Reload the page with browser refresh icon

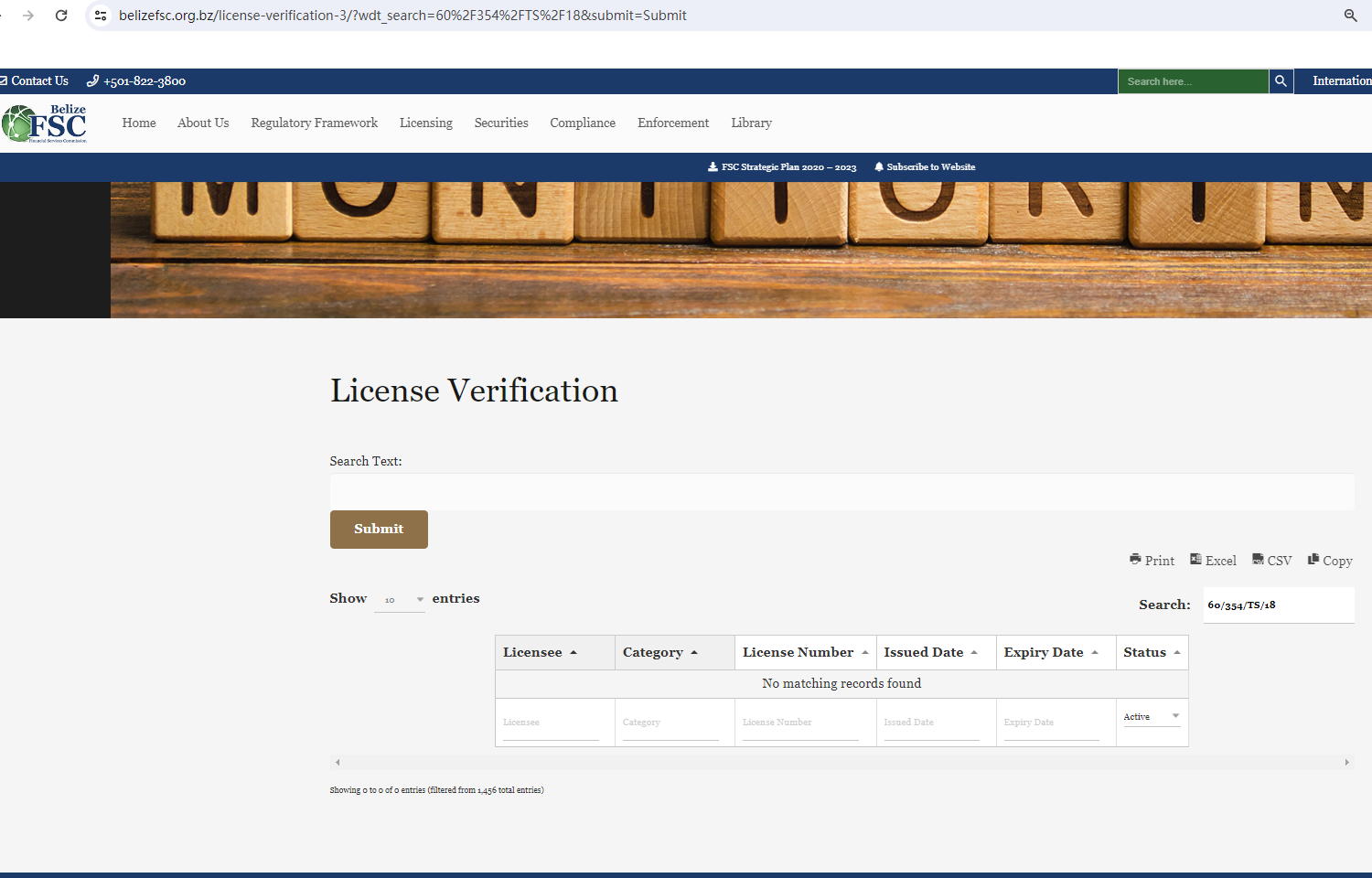[x=61, y=16]
